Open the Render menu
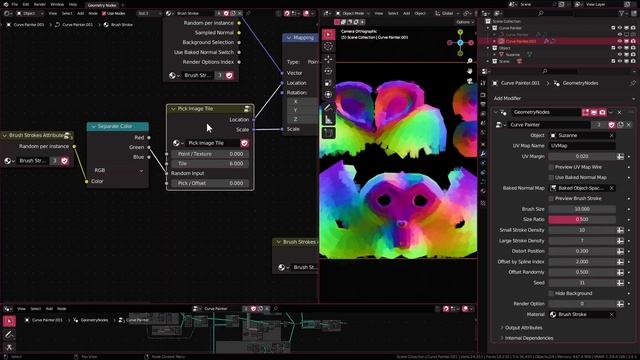 40,4
